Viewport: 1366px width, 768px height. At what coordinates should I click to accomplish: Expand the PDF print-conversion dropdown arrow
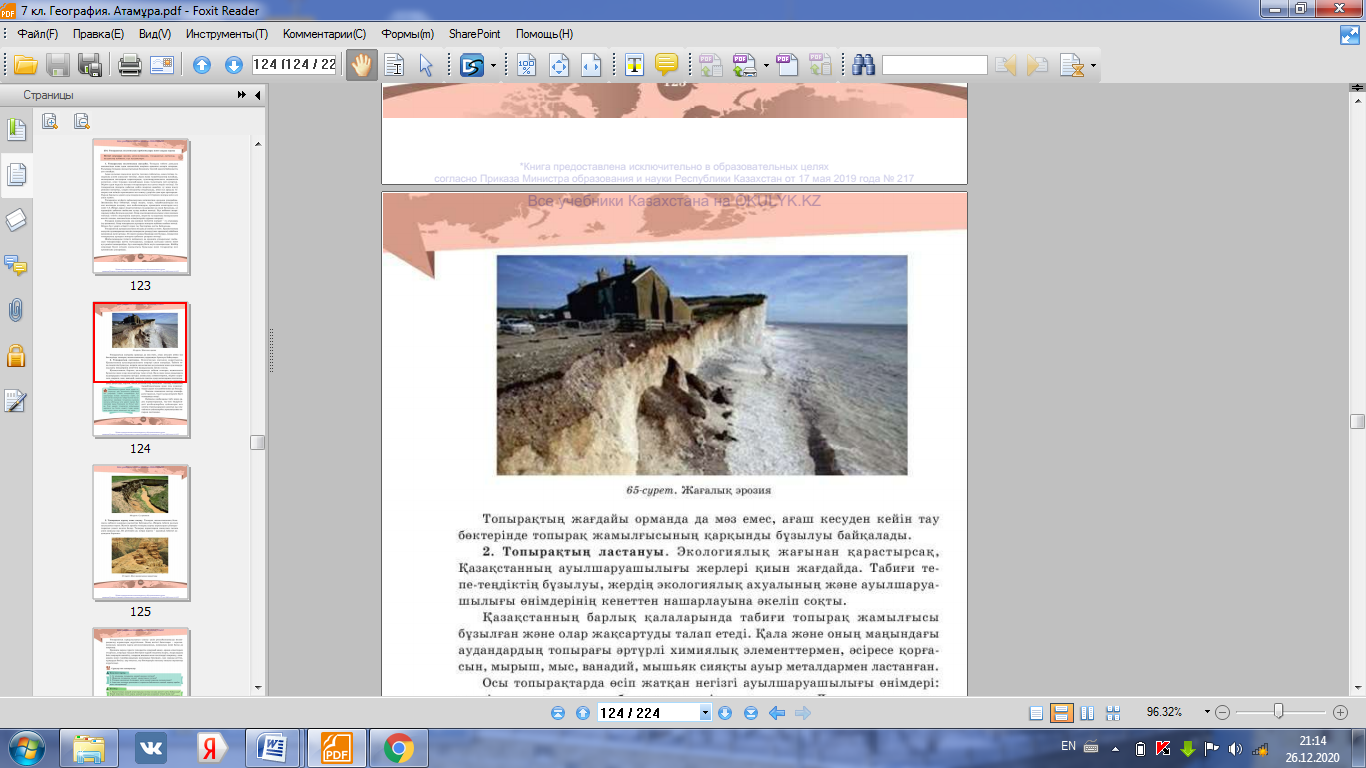[x=766, y=66]
